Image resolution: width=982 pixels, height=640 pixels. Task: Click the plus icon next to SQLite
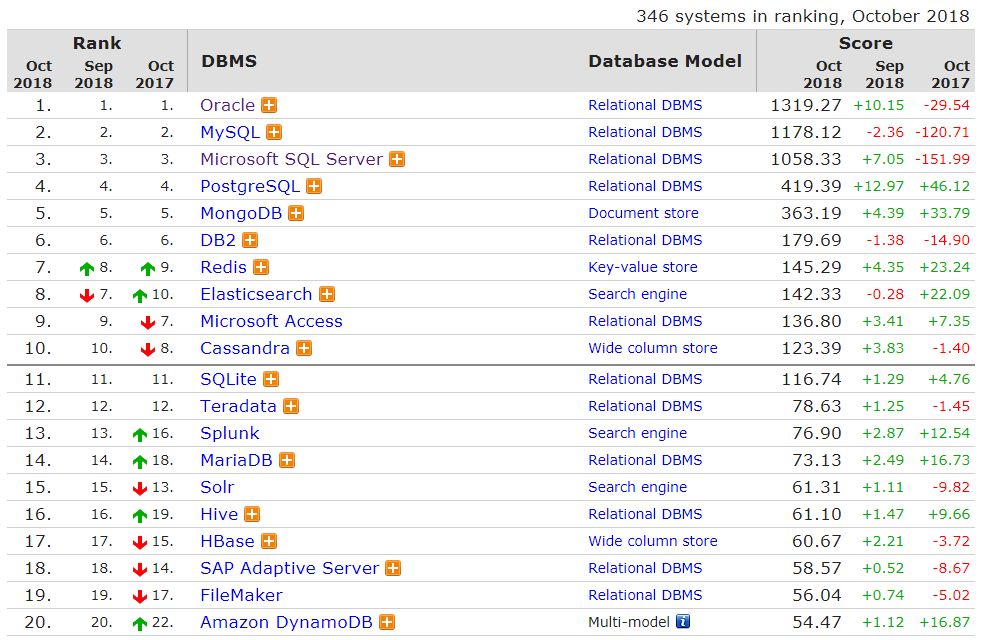[271, 379]
